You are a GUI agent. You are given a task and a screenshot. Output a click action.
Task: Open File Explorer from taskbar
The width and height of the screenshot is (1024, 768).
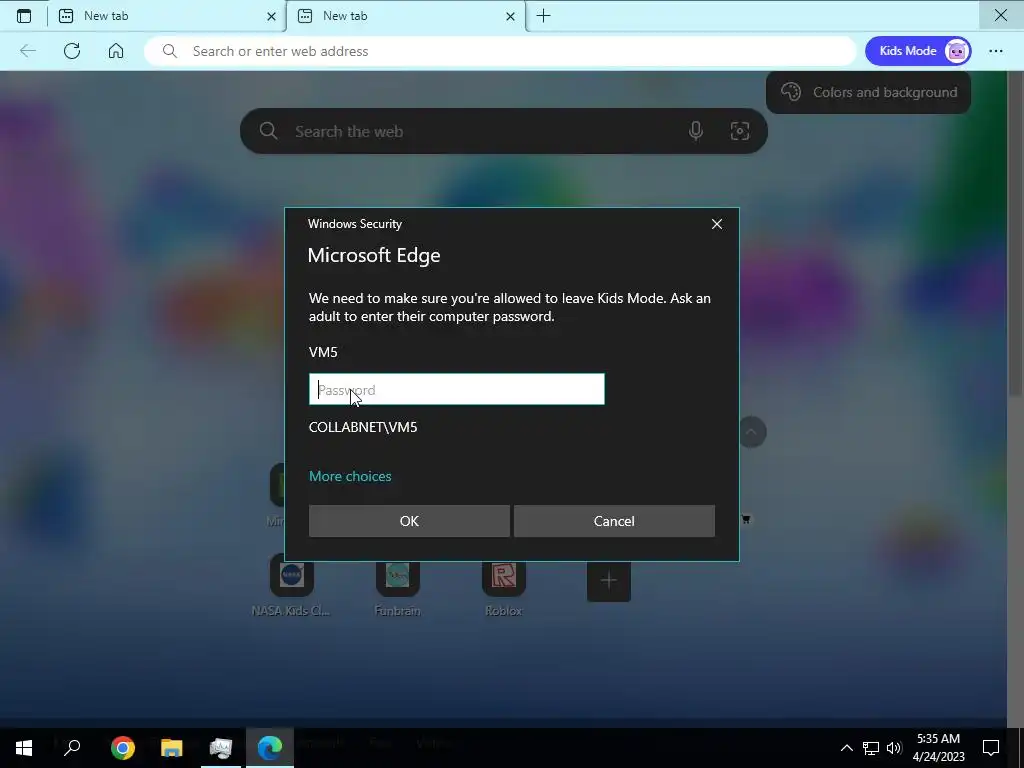[171, 748]
